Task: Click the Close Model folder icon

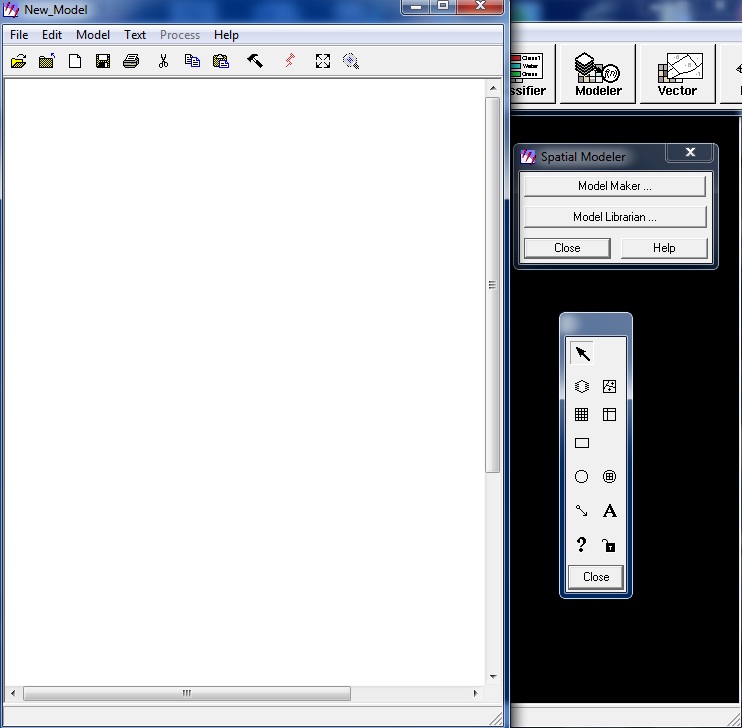Action: click(46, 61)
